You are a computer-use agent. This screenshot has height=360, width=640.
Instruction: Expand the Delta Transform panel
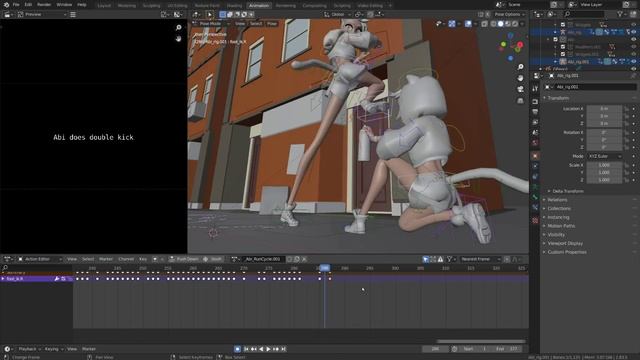point(567,191)
